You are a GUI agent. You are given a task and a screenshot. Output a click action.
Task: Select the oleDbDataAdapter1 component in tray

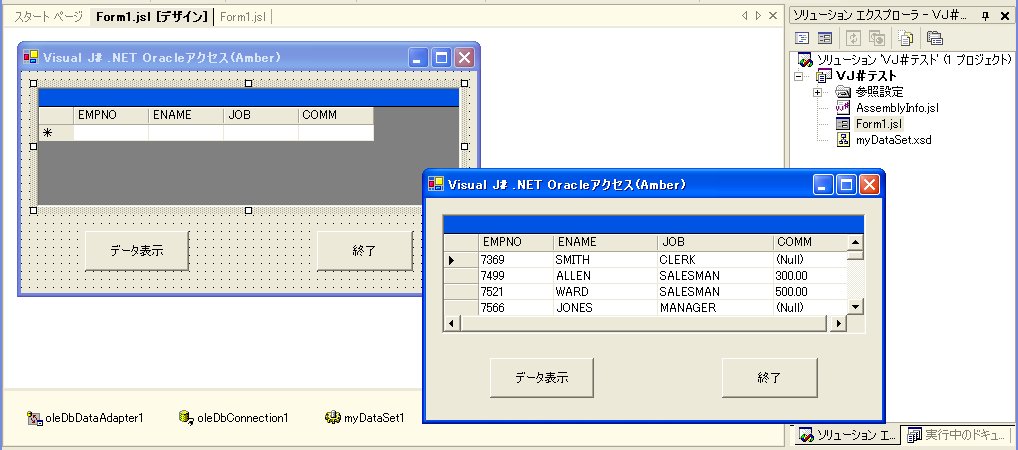tap(85, 418)
